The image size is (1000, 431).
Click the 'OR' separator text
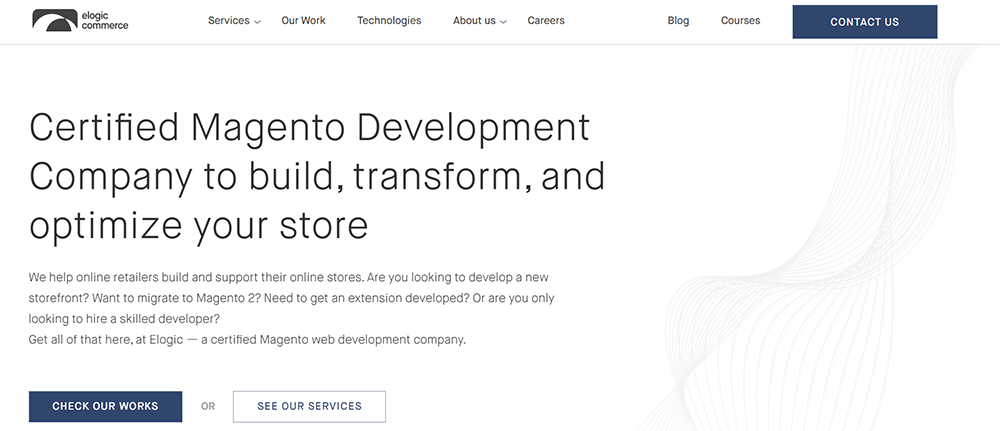coord(208,406)
